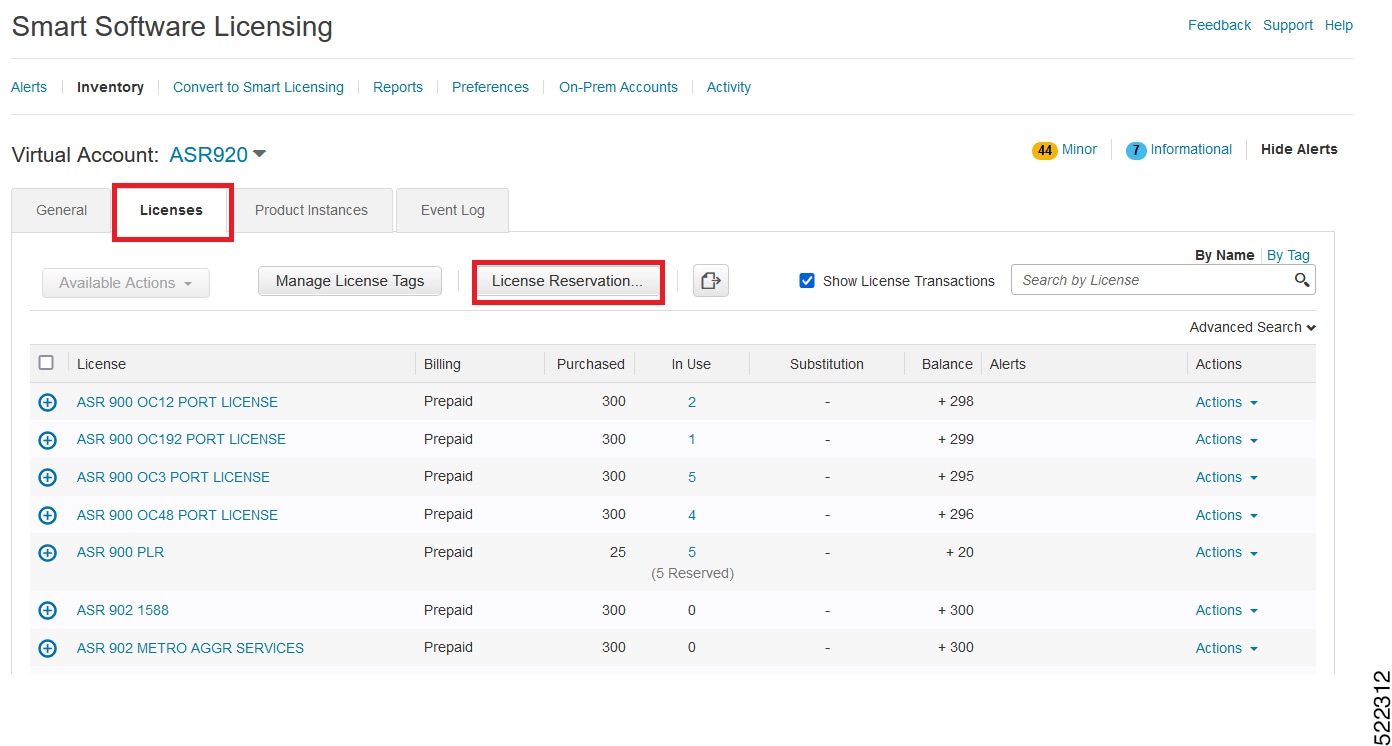
Task: Open ASR 900 OC12 PORT LICENSE details
Action: click(177, 402)
